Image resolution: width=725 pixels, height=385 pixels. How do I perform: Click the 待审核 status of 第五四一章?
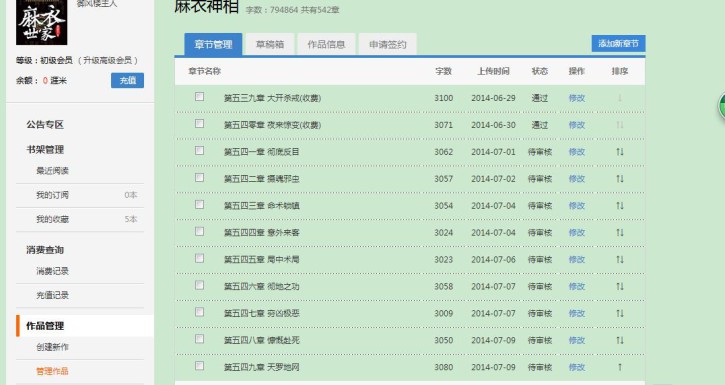click(x=540, y=152)
